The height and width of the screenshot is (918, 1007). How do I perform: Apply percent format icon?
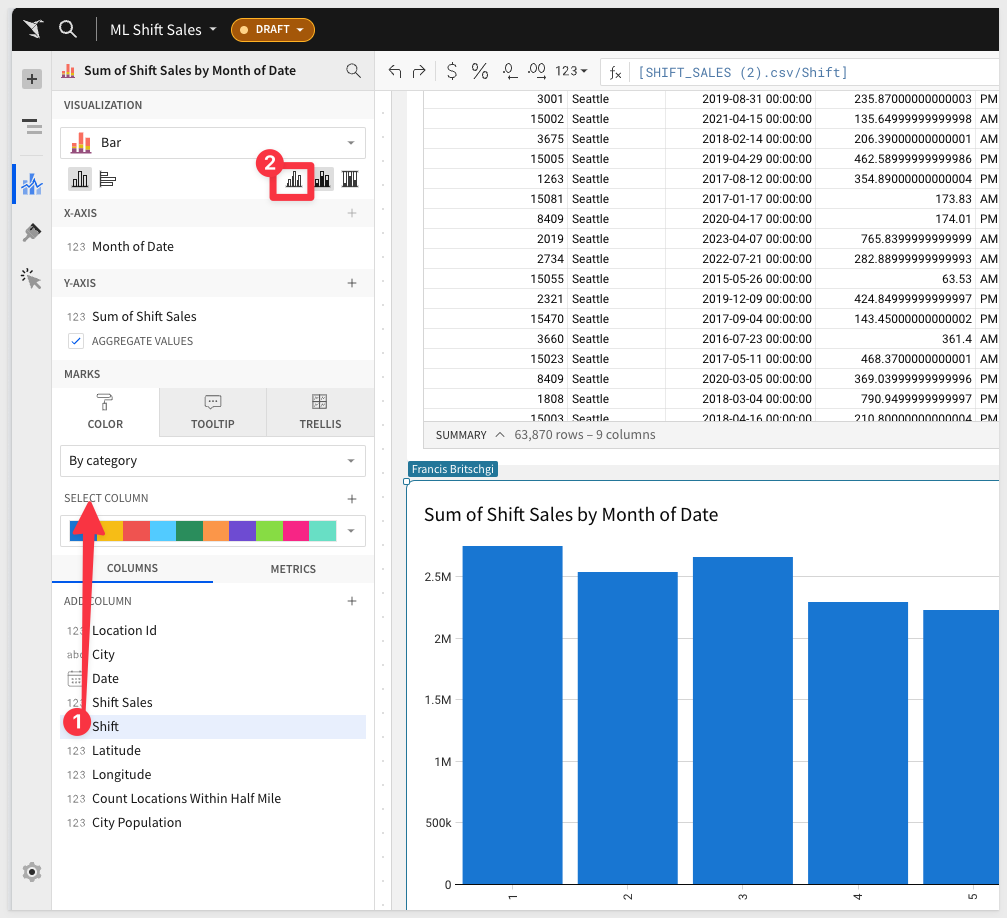pyautogui.click(x=480, y=71)
